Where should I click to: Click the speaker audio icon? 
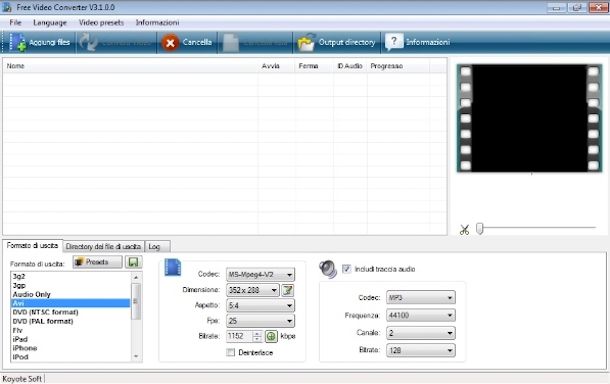[328, 269]
